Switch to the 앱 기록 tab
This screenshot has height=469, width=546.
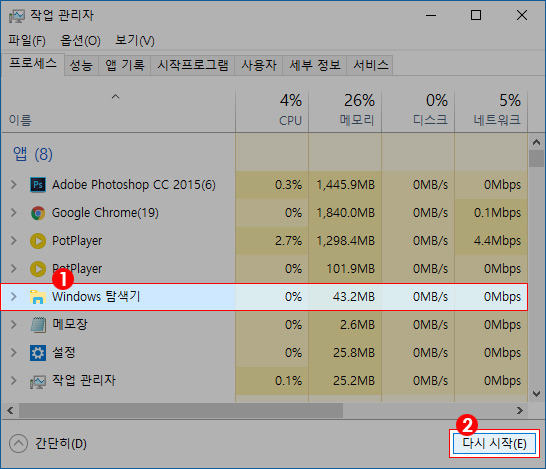pyautogui.click(x=124, y=65)
